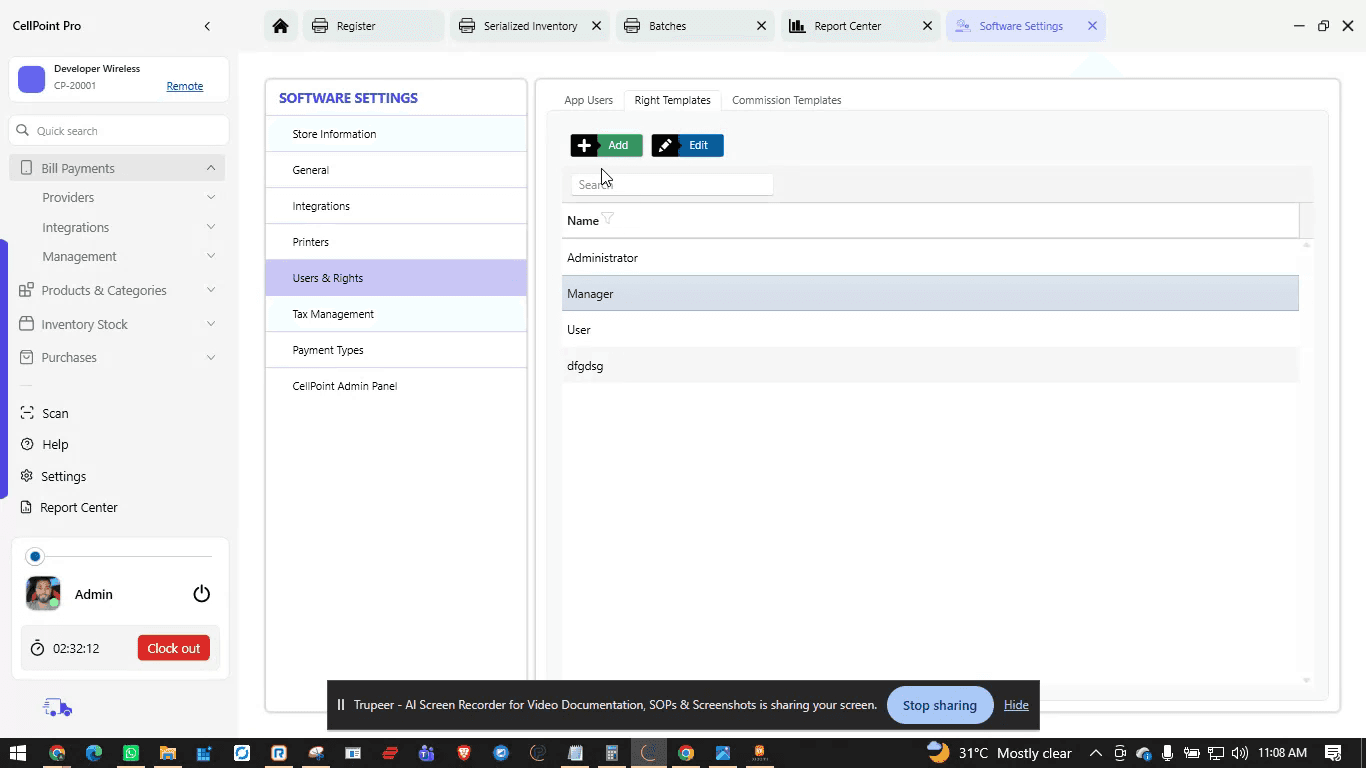Open WhatsApp from the taskbar
The width and height of the screenshot is (1366, 768).
131,753
